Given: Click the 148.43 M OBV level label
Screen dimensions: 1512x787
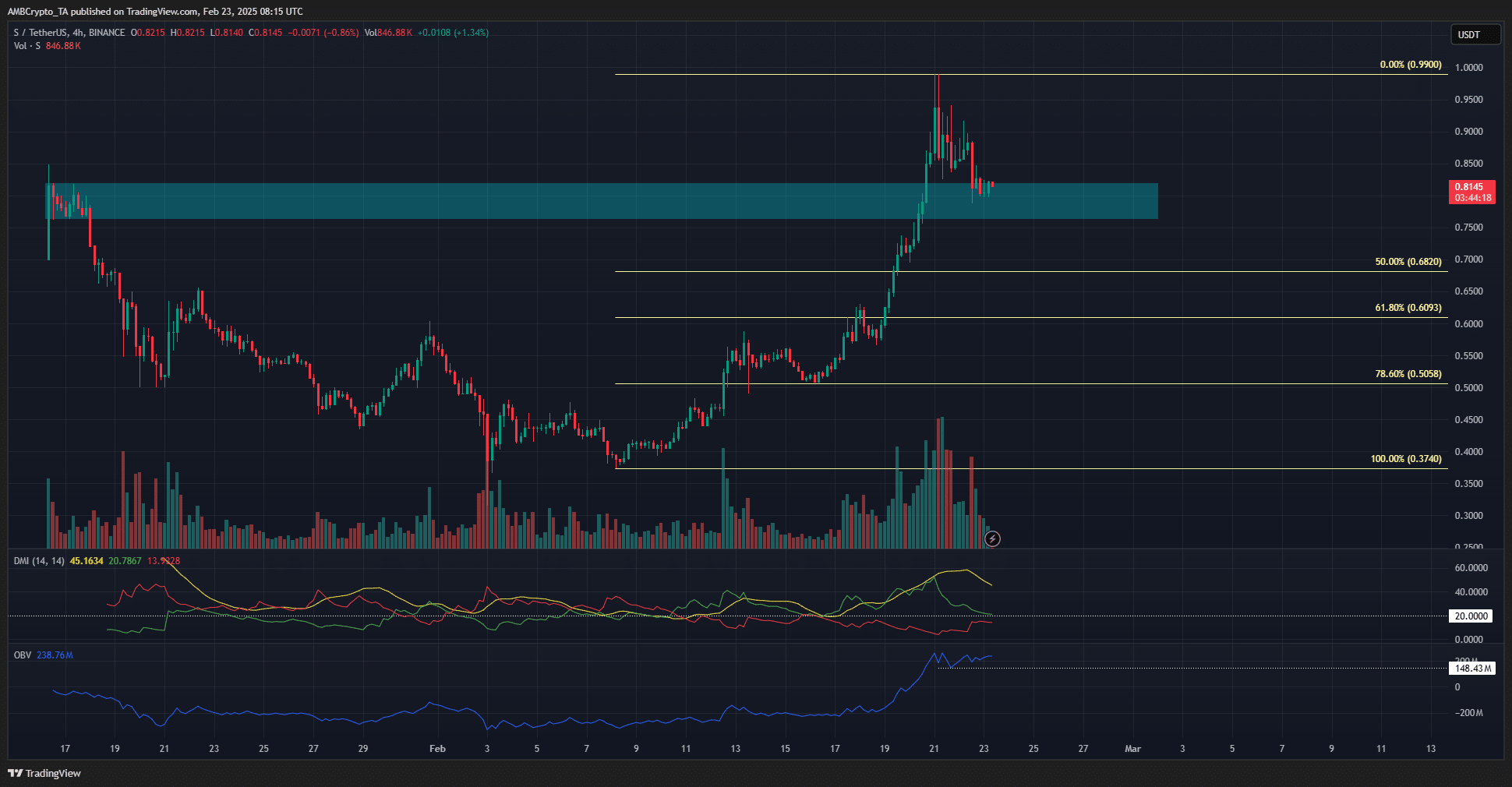Looking at the screenshot, I should [x=1473, y=669].
